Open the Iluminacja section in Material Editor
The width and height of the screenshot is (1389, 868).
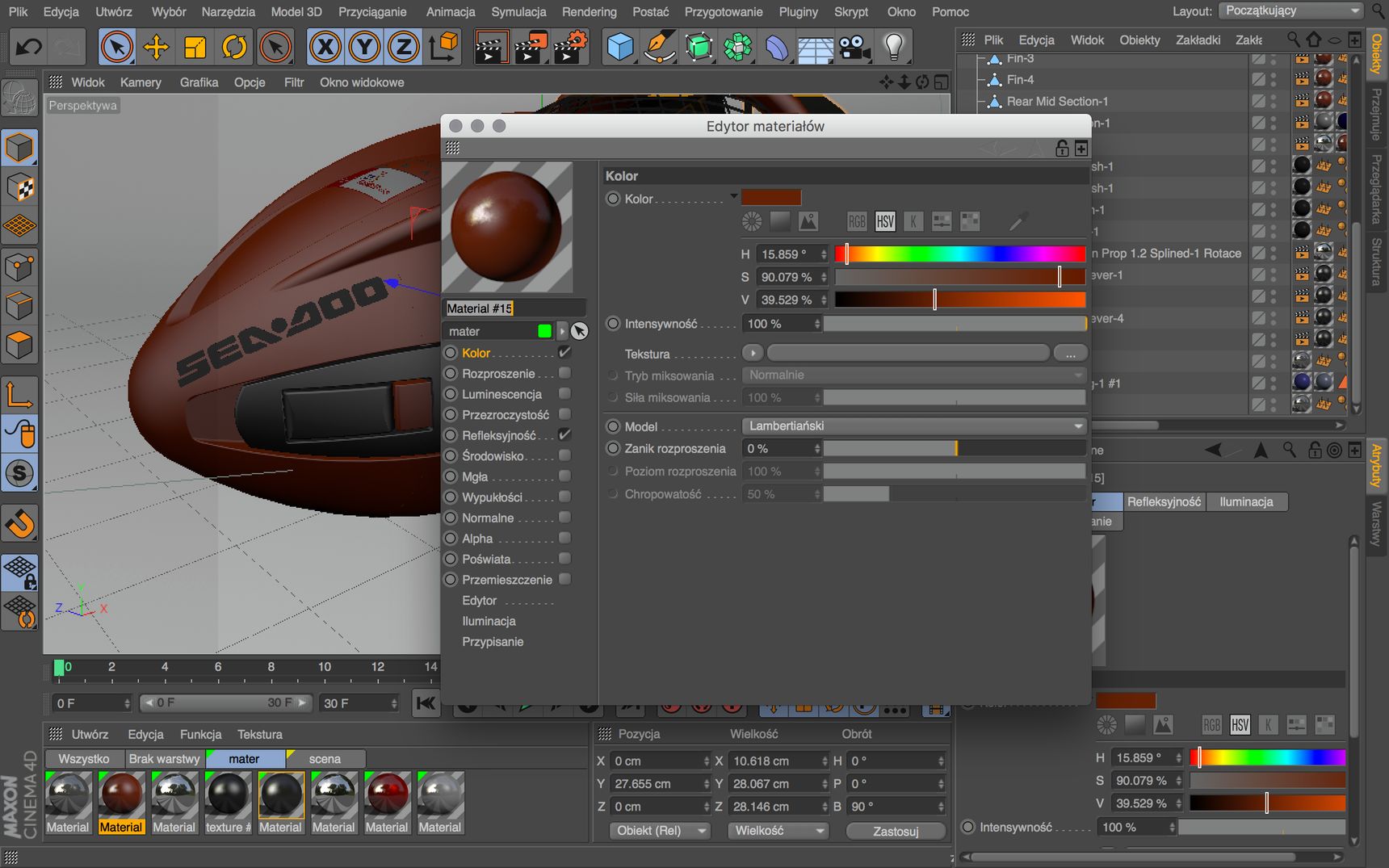coord(489,621)
